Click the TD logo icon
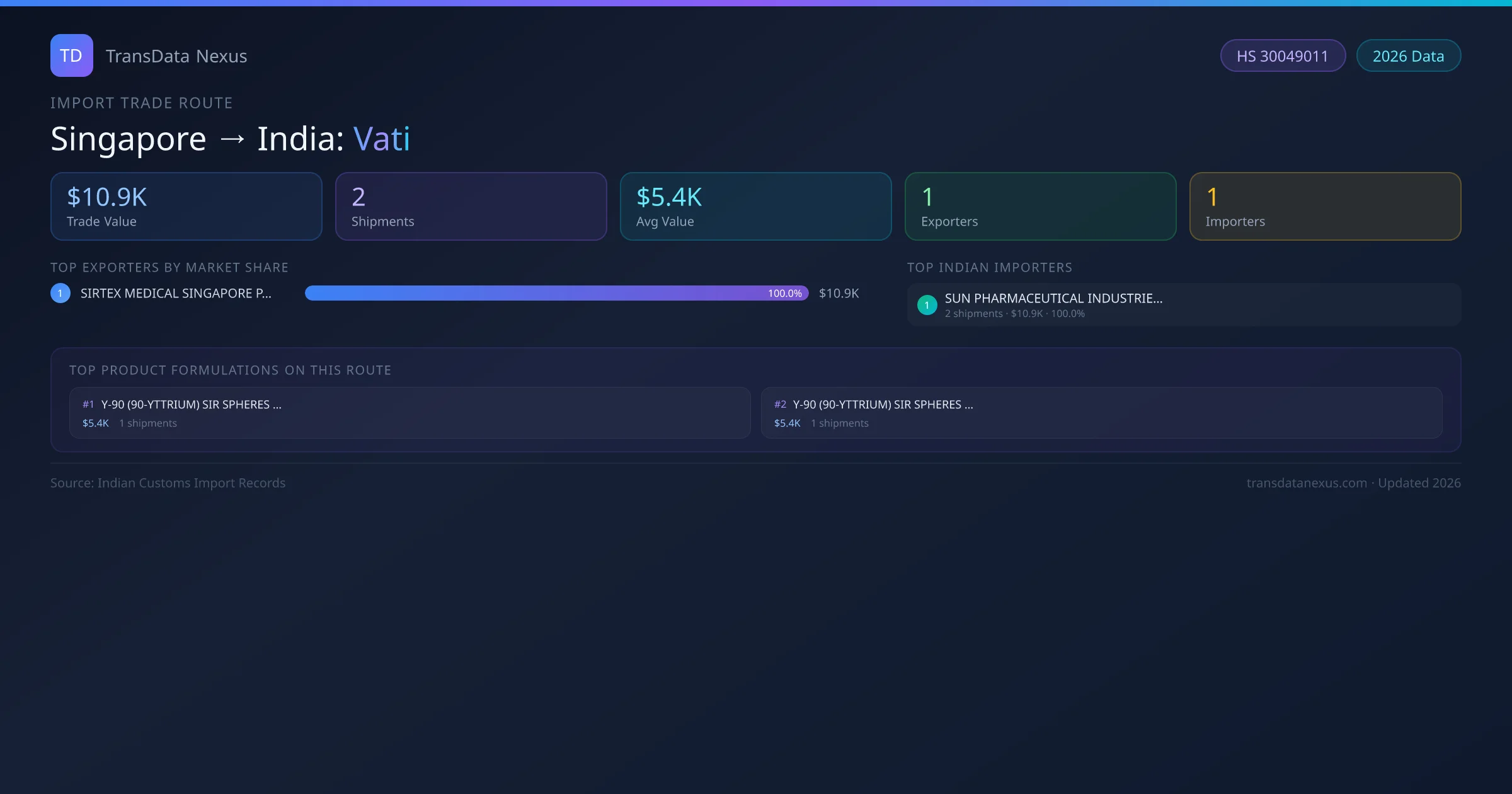This screenshot has width=1512, height=794. (71, 55)
